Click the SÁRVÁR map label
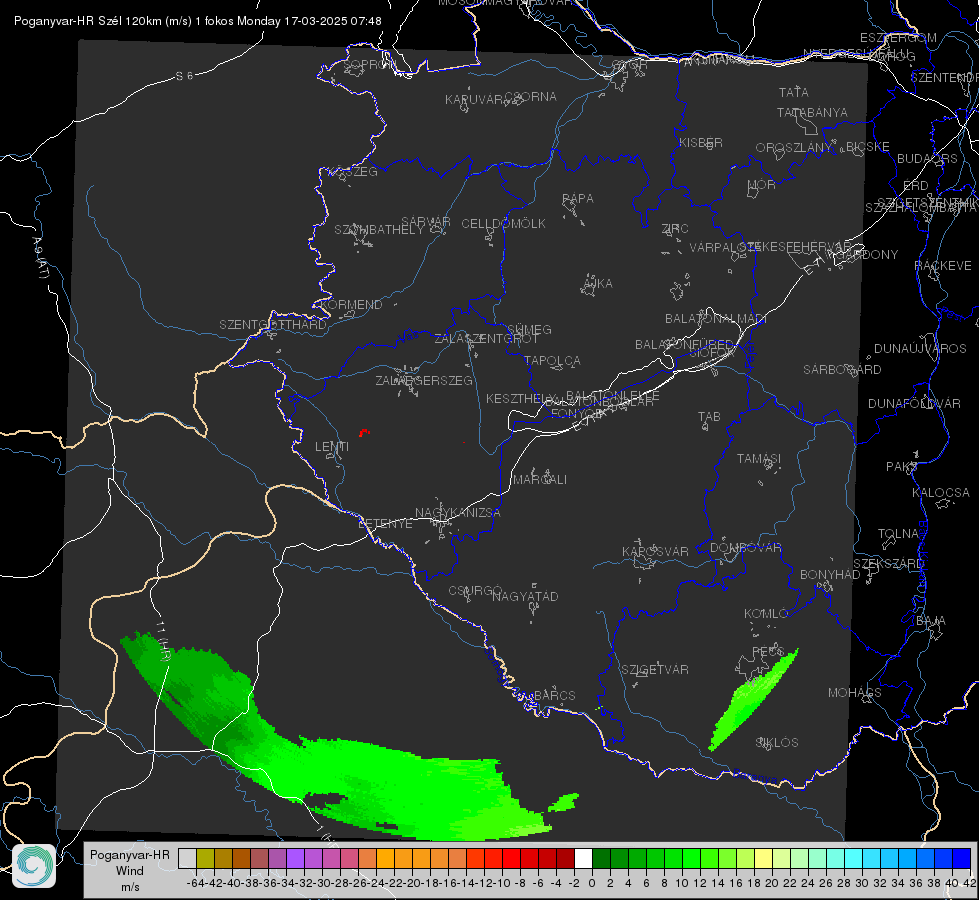 point(426,222)
